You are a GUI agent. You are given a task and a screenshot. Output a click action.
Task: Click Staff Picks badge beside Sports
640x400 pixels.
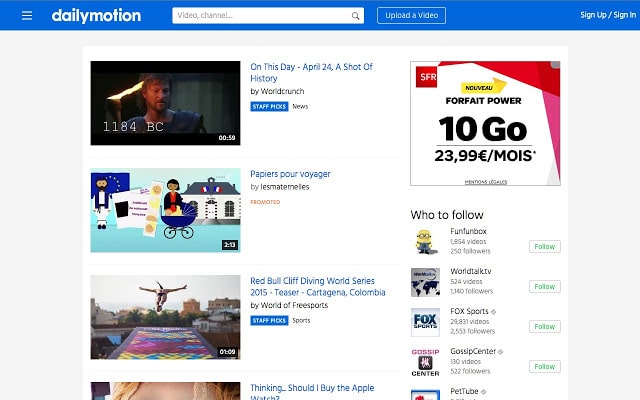click(x=269, y=320)
